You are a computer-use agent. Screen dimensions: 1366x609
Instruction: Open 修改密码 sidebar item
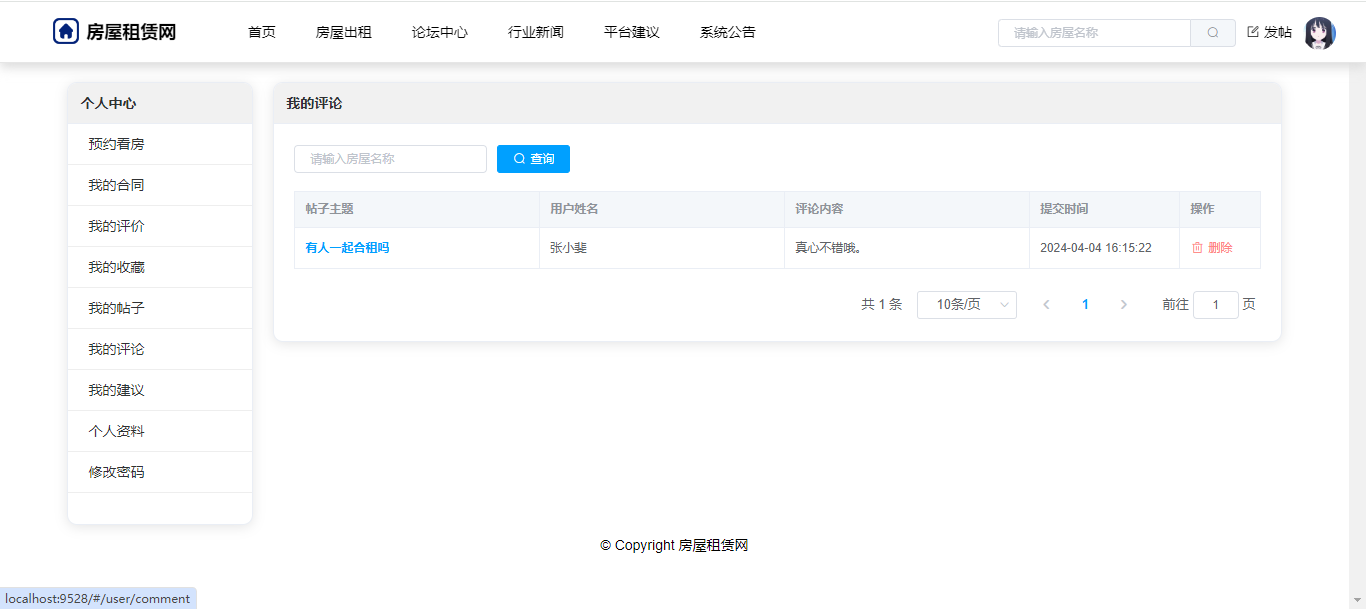(x=116, y=472)
